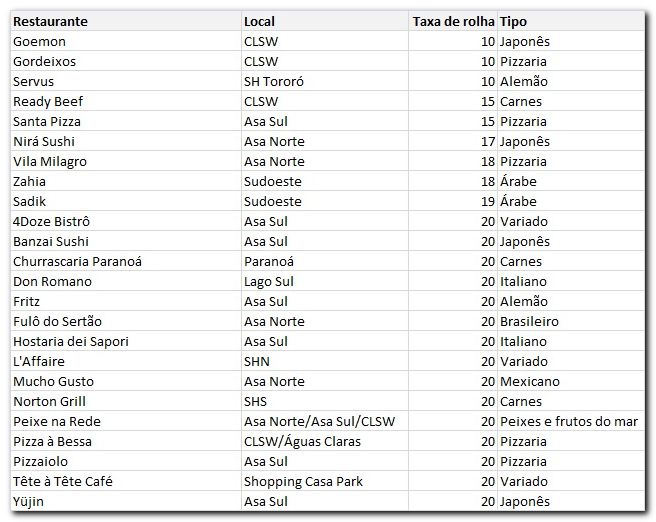Viewport: 656px width, 522px height.
Task: Click the Nirá Sushi cell
Action: click(44, 141)
